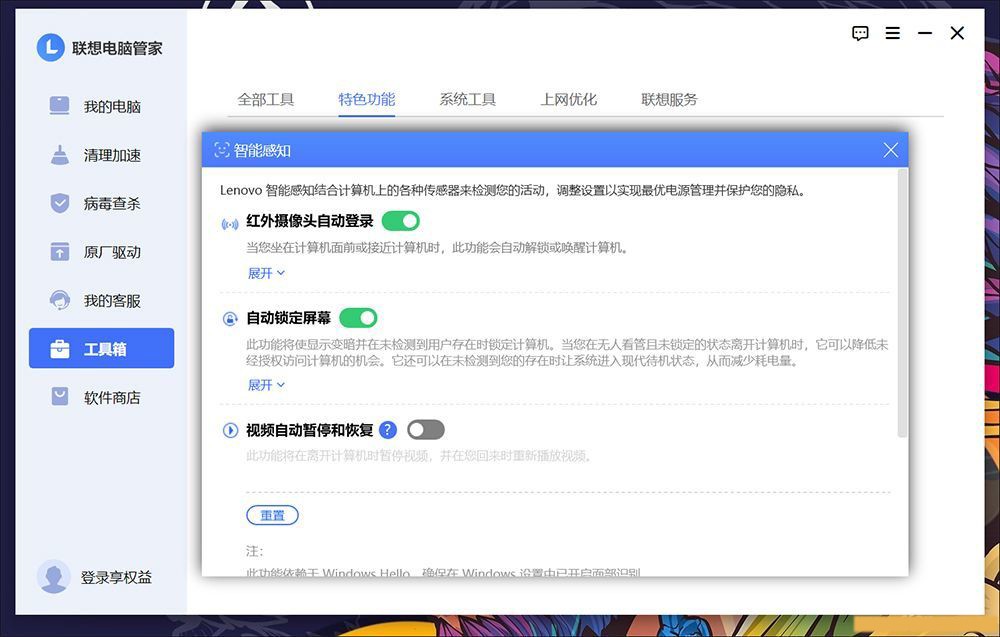Screen dimensions: 1000x637
Task: Turn off the 自动锁定屏幕 switch
Action: (x=358, y=318)
